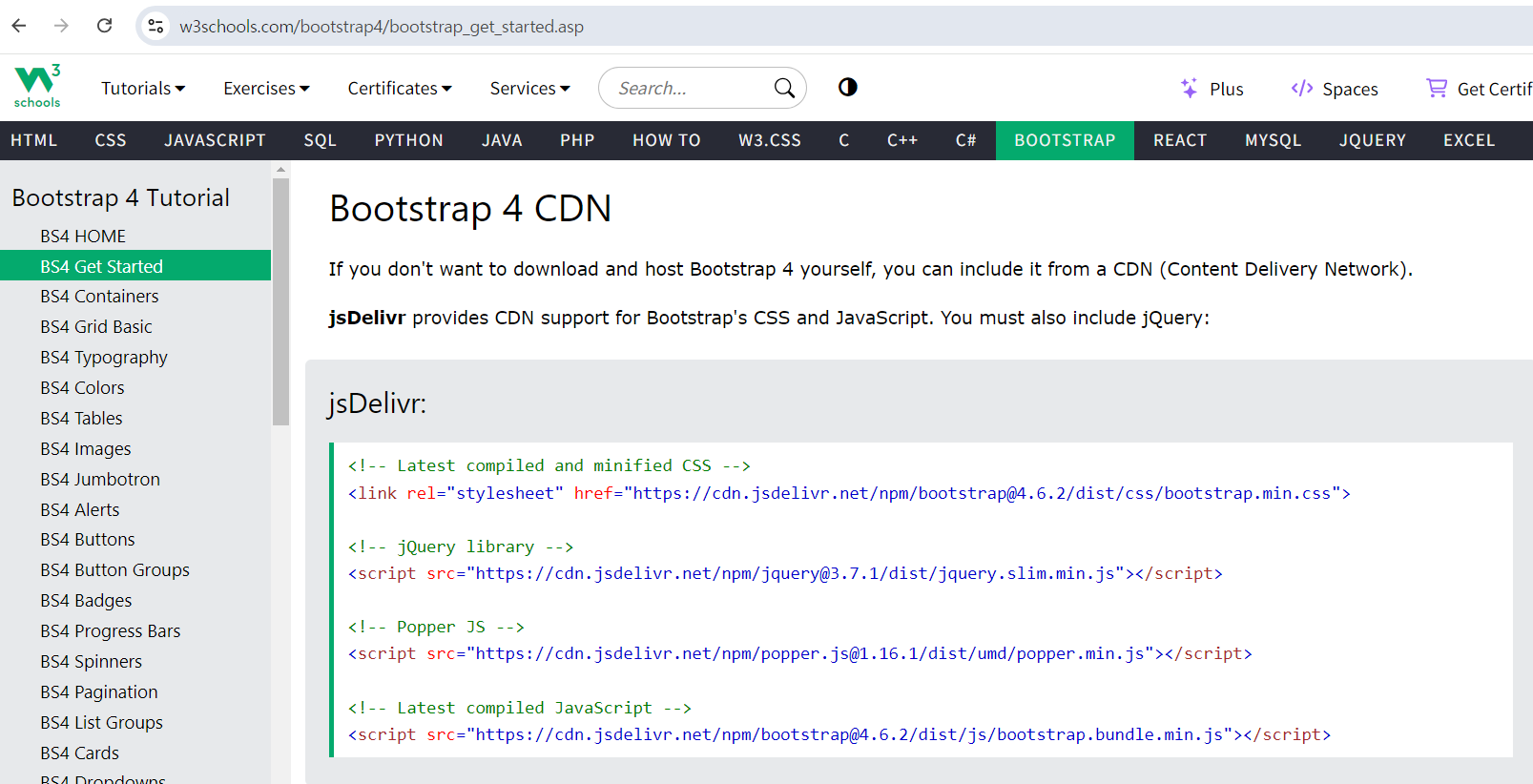Open site information icon in address bar
The width and height of the screenshot is (1533, 784).
[x=155, y=26]
